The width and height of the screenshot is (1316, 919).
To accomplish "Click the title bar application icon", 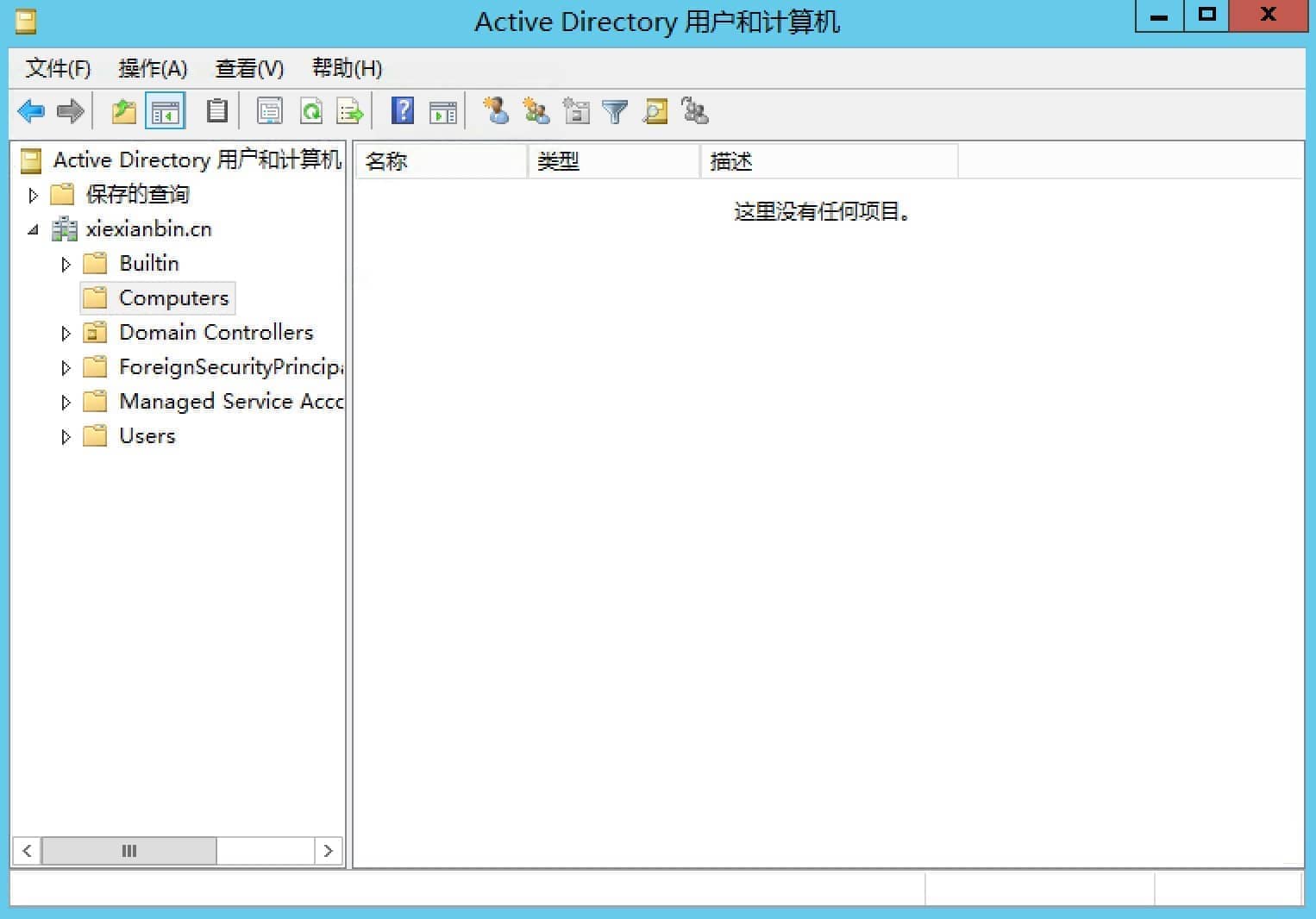I will [26, 21].
